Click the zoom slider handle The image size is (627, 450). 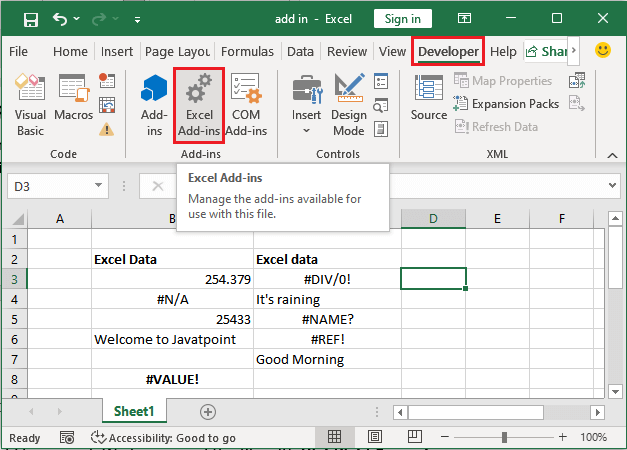pyautogui.click(x=504, y=437)
